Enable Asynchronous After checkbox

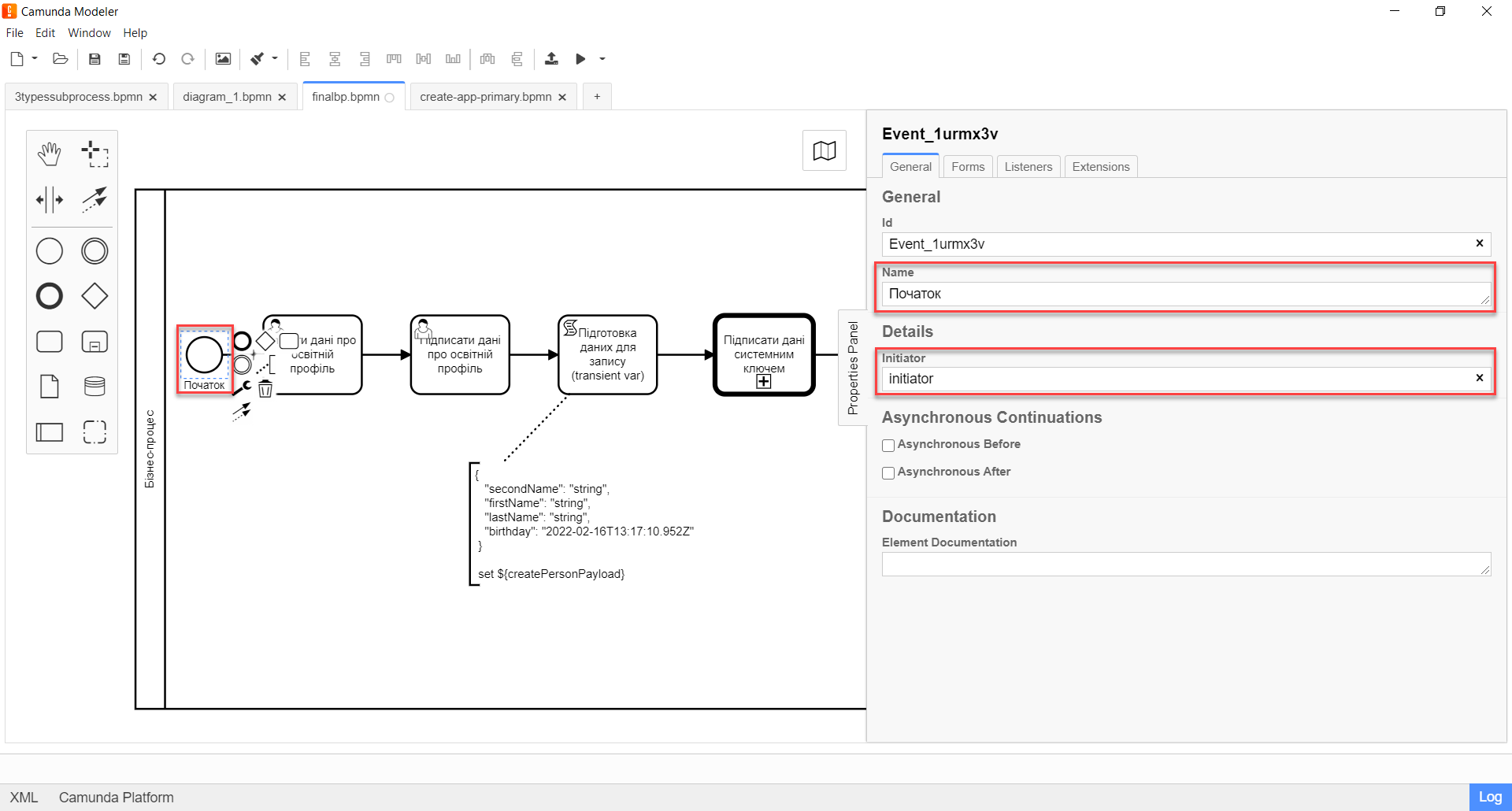click(888, 473)
